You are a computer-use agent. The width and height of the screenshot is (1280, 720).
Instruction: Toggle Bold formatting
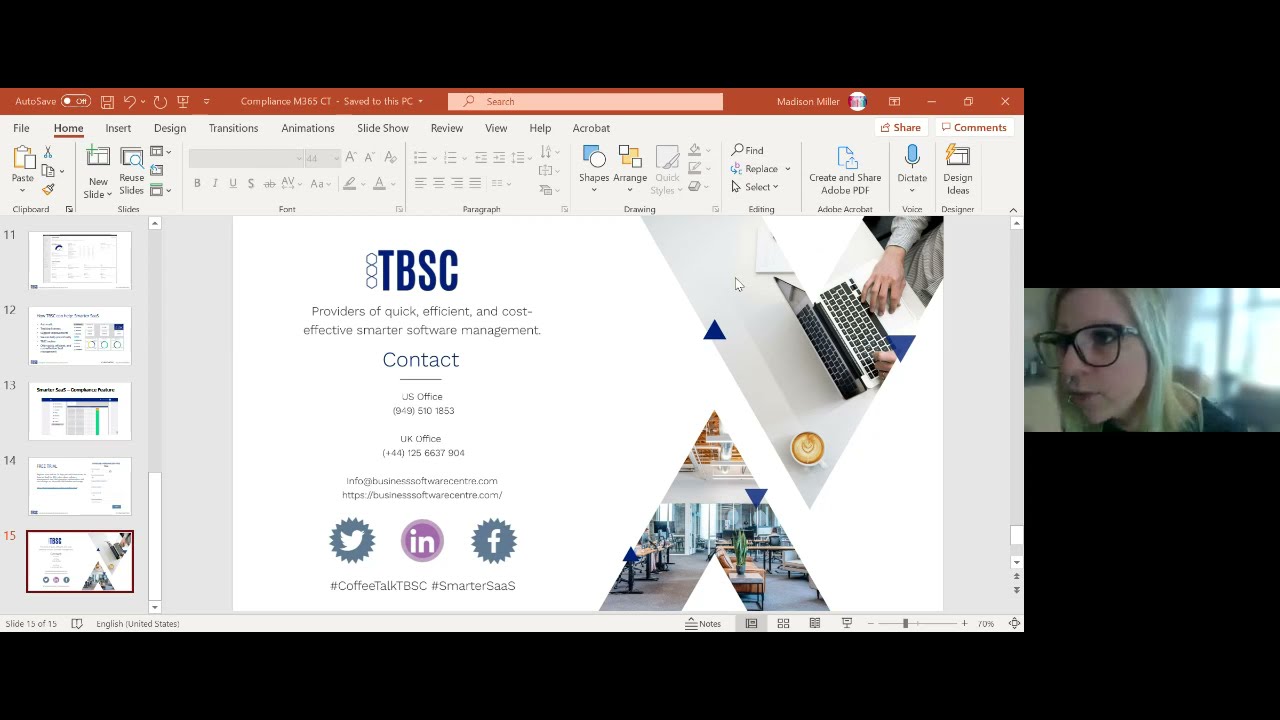click(197, 183)
